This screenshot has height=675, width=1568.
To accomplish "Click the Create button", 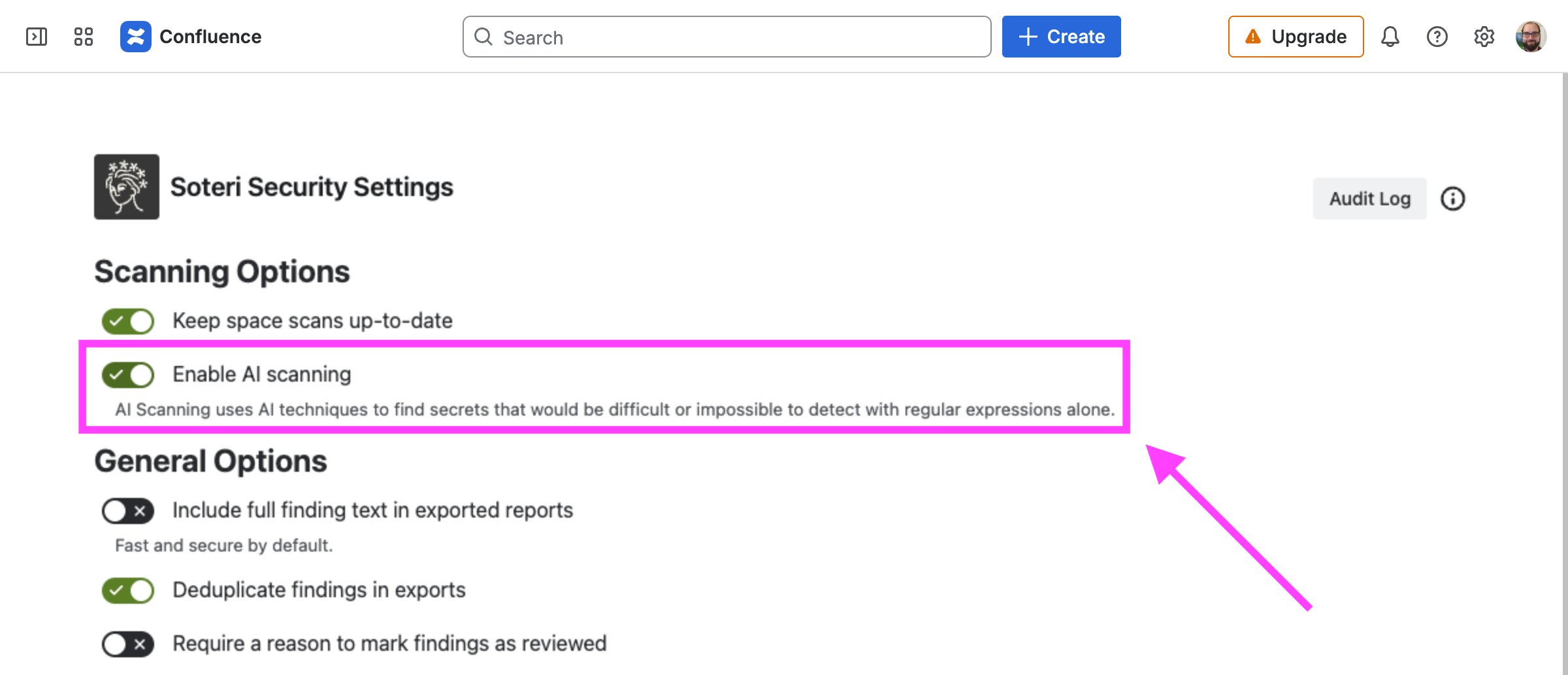I will pyautogui.click(x=1061, y=37).
